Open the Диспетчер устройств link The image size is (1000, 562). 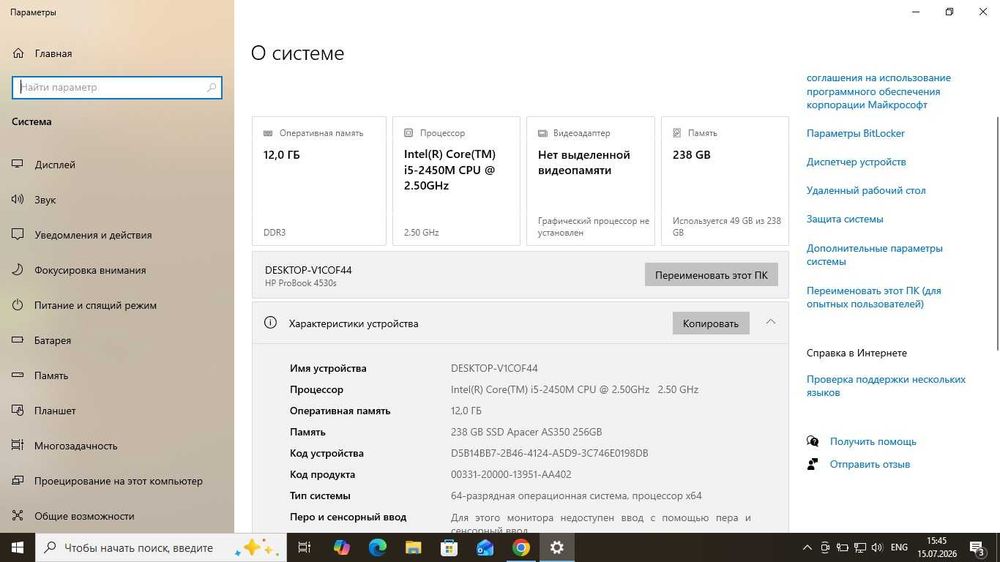point(856,162)
